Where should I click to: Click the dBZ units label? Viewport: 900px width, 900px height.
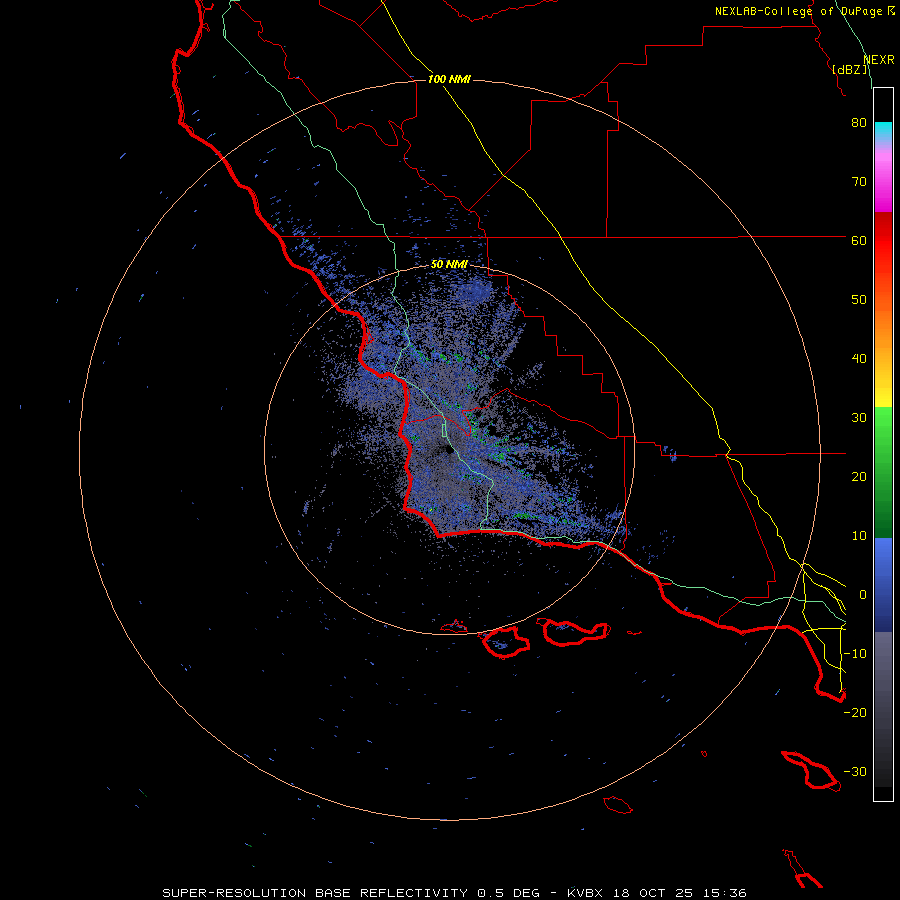[x=849, y=70]
